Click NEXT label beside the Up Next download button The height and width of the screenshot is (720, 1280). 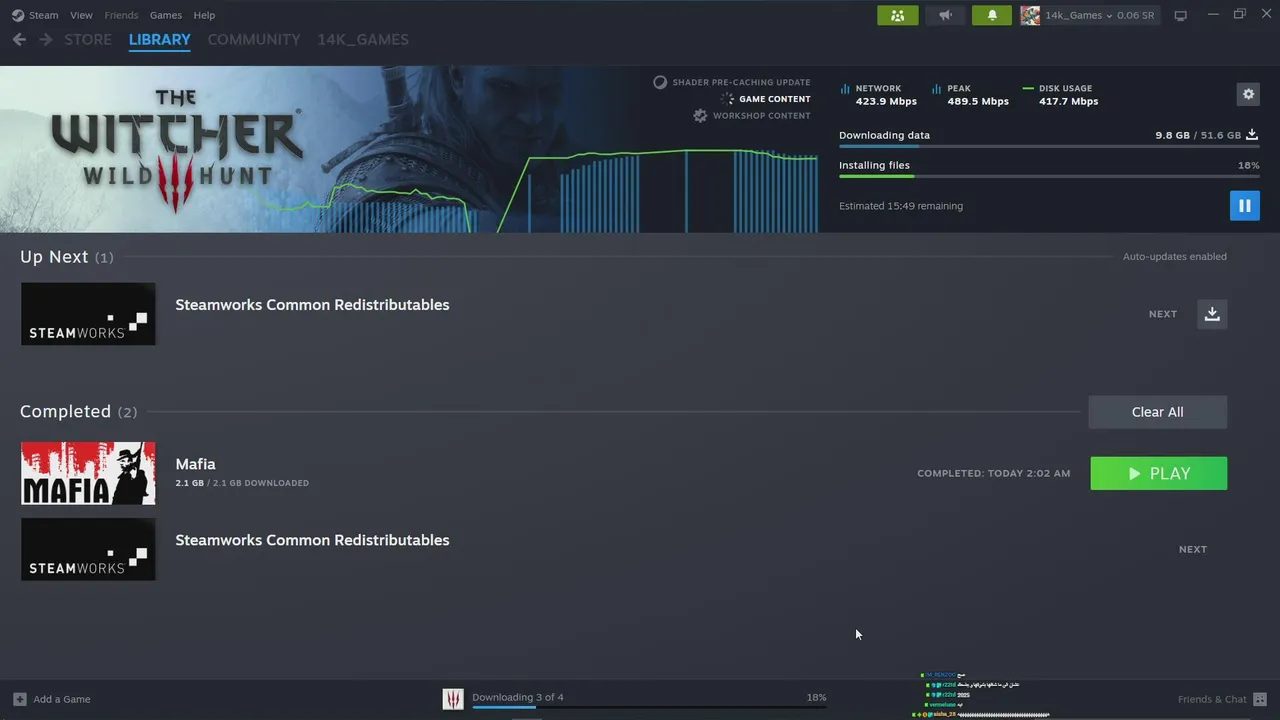coord(1163,314)
